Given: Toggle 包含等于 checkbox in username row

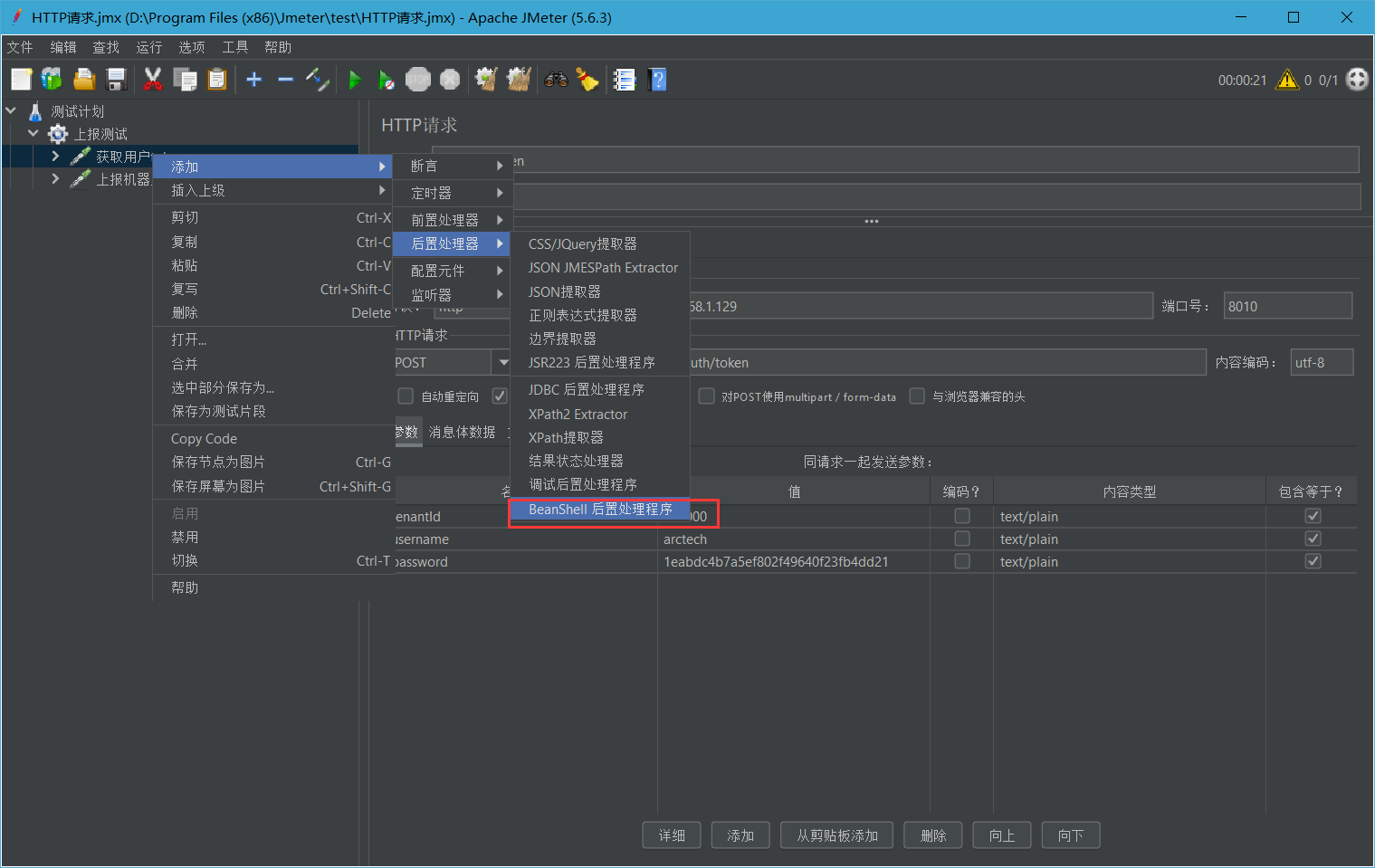Looking at the screenshot, I should pos(1313,539).
